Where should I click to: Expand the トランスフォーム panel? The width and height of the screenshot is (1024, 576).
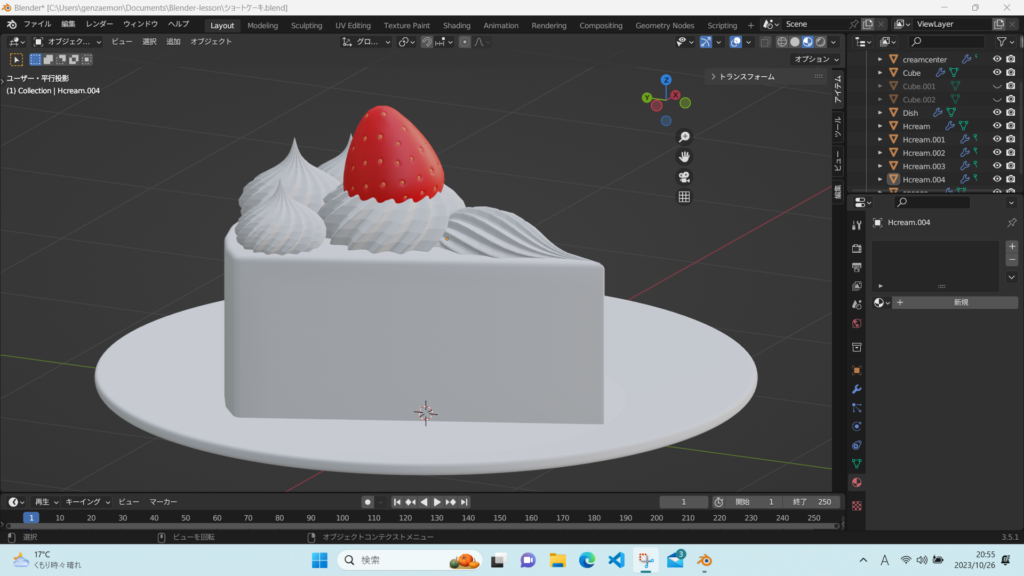(x=746, y=76)
